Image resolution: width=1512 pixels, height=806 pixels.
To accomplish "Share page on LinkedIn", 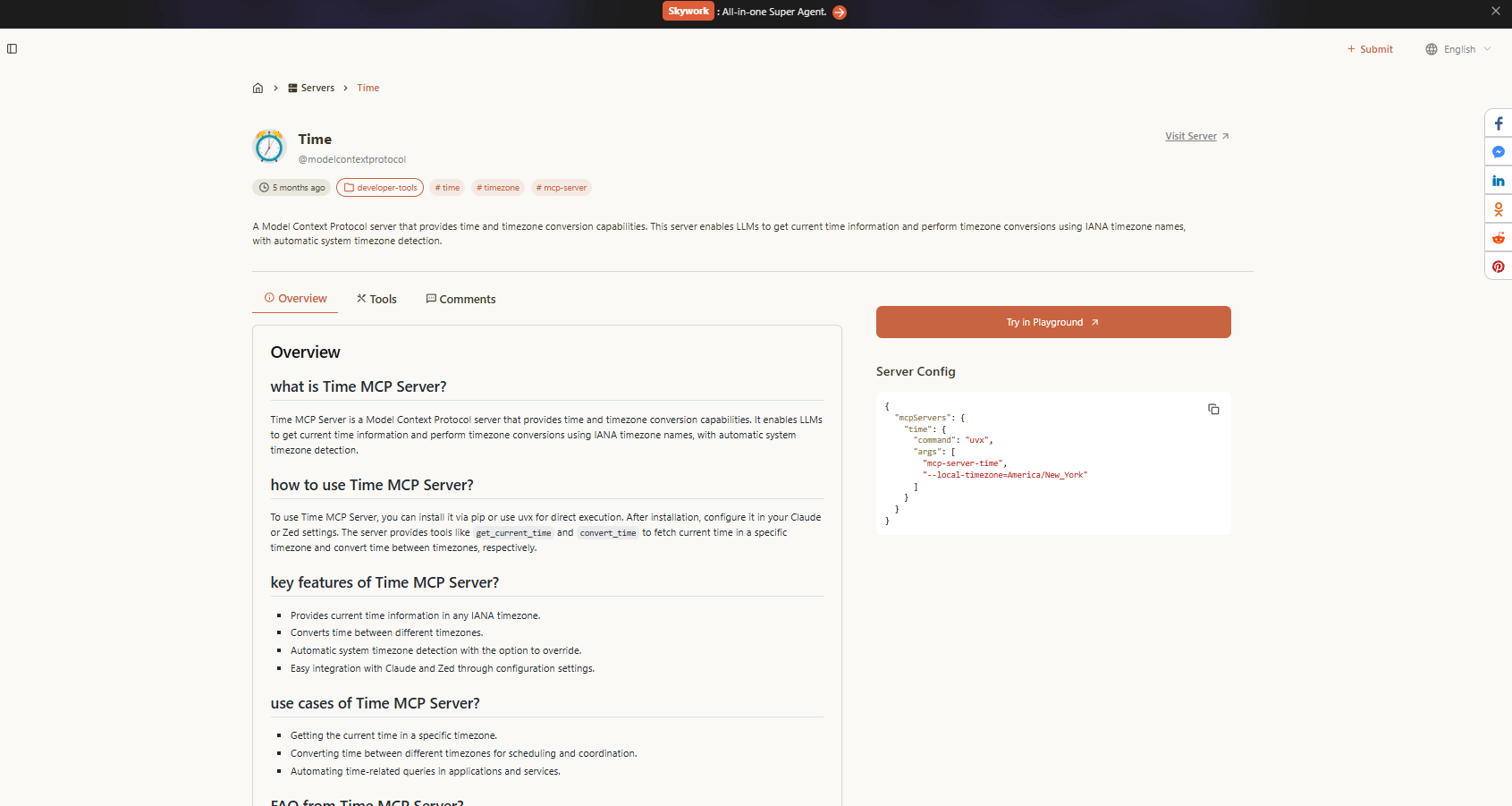I will (1499, 181).
